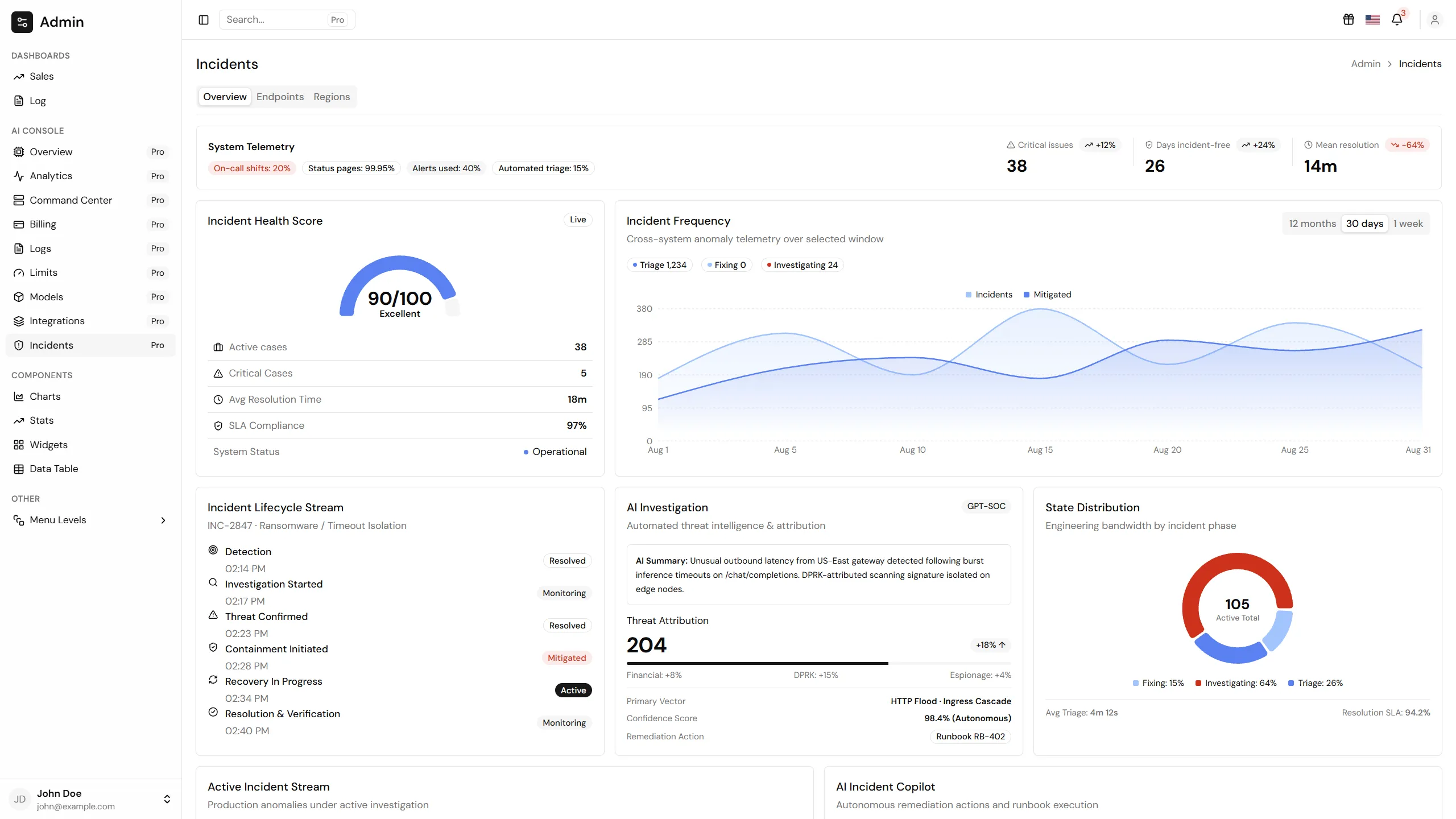Toggle the sidebar panel icon

tap(204, 20)
